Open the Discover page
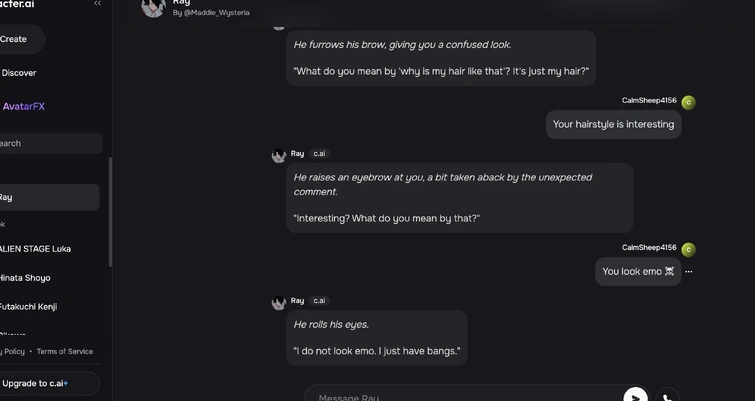Viewport: 755px width, 401px height. point(19,73)
